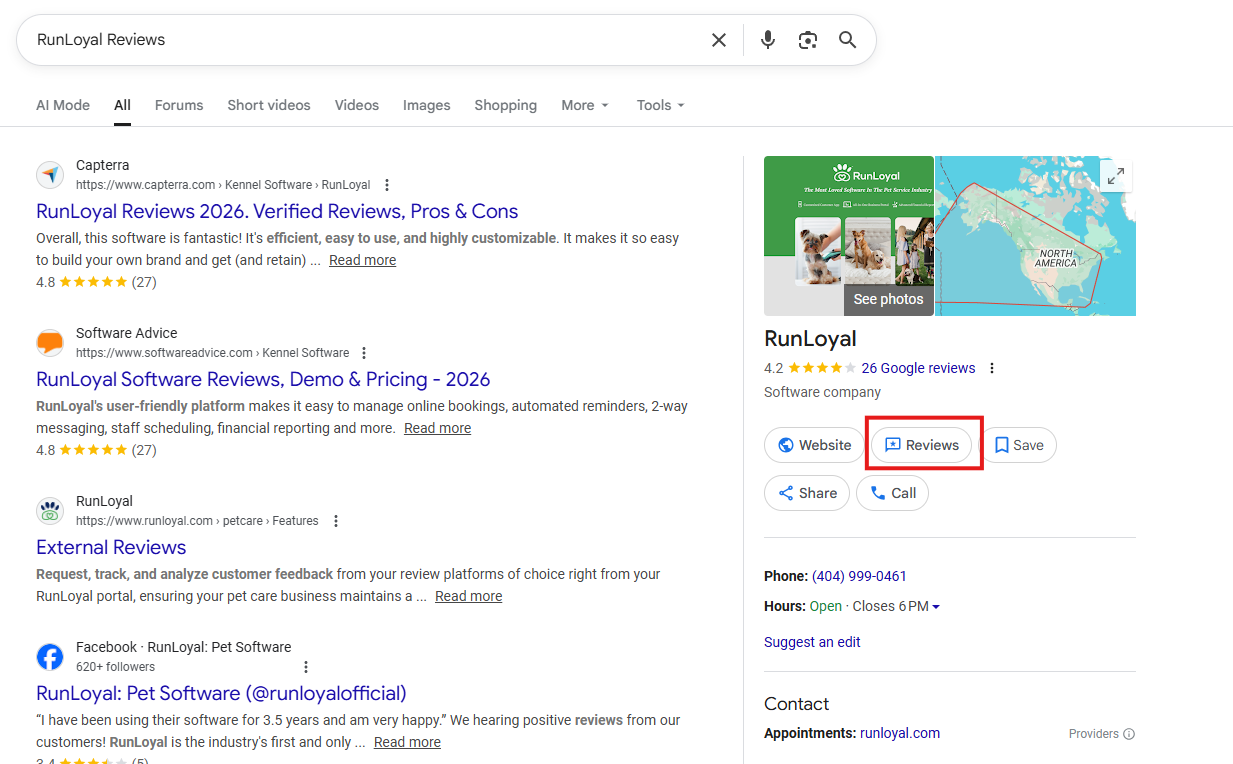The image size is (1233, 764).
Task: Click the info icon beside Providers
Action: click(x=1129, y=734)
